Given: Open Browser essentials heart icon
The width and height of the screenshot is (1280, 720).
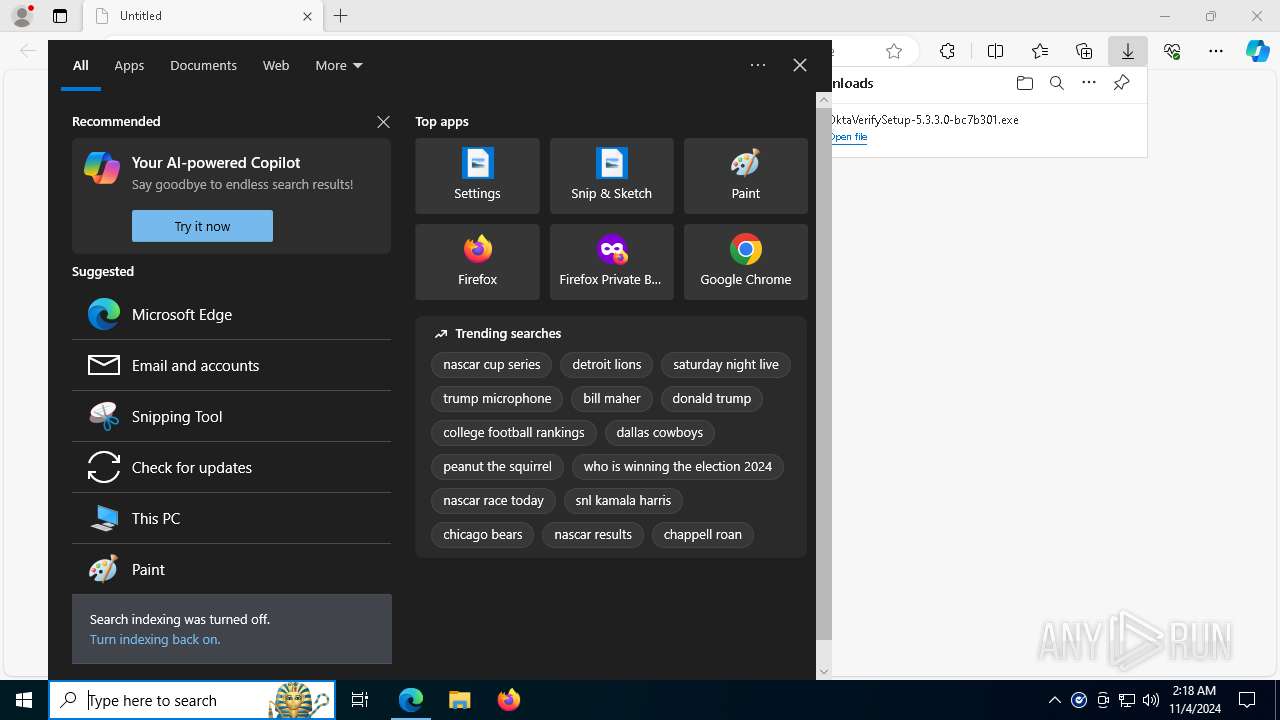Looking at the screenshot, I should [x=1172, y=51].
